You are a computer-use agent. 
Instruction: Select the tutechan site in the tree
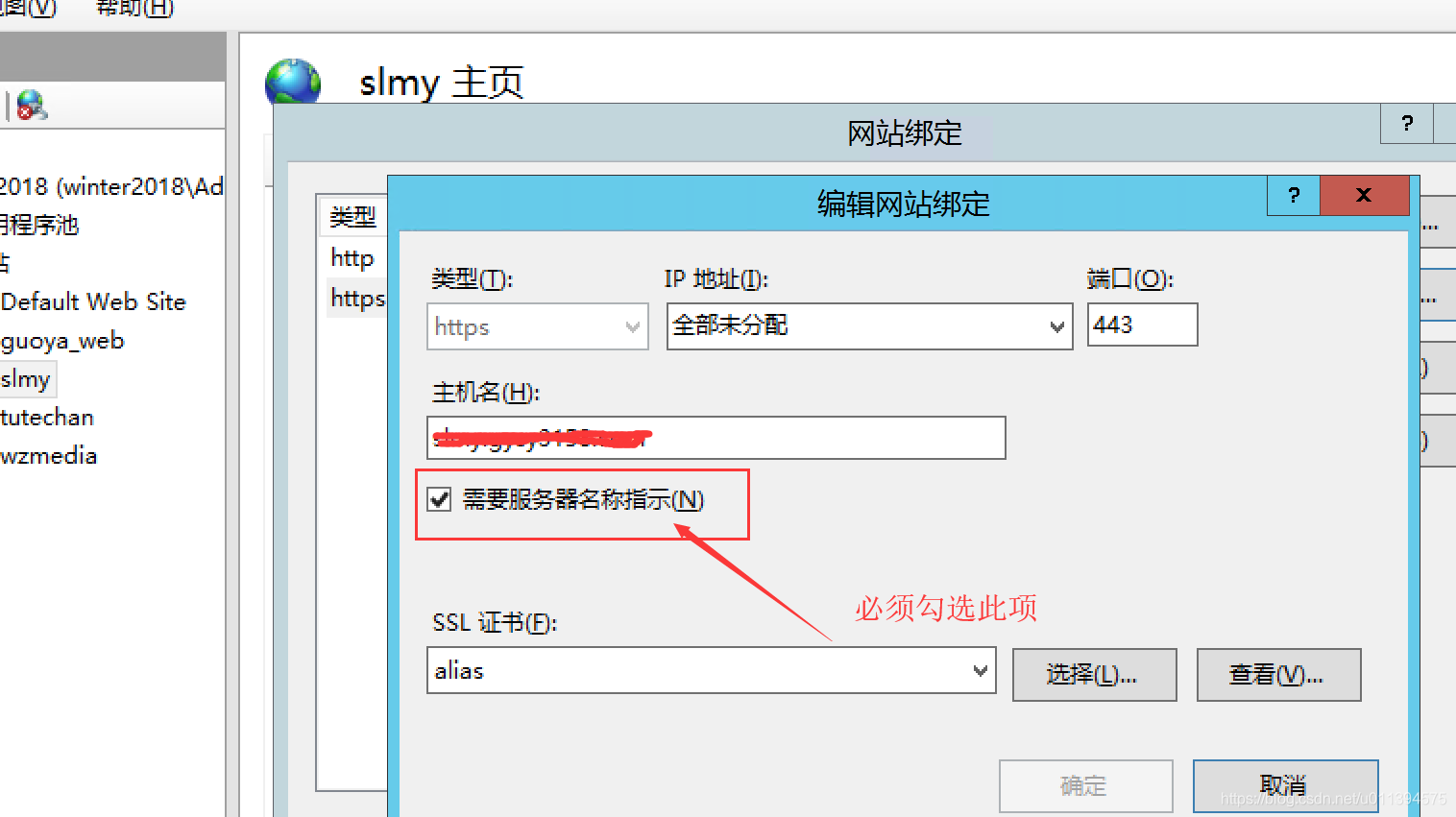[47, 418]
